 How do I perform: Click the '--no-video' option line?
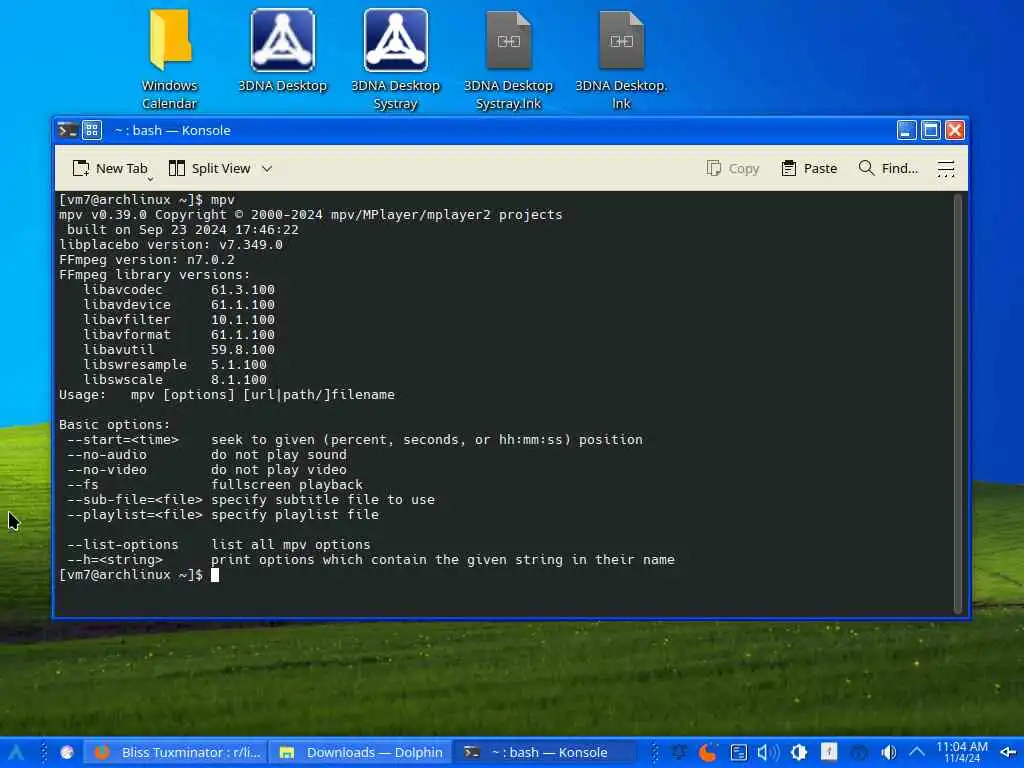click(x=206, y=470)
